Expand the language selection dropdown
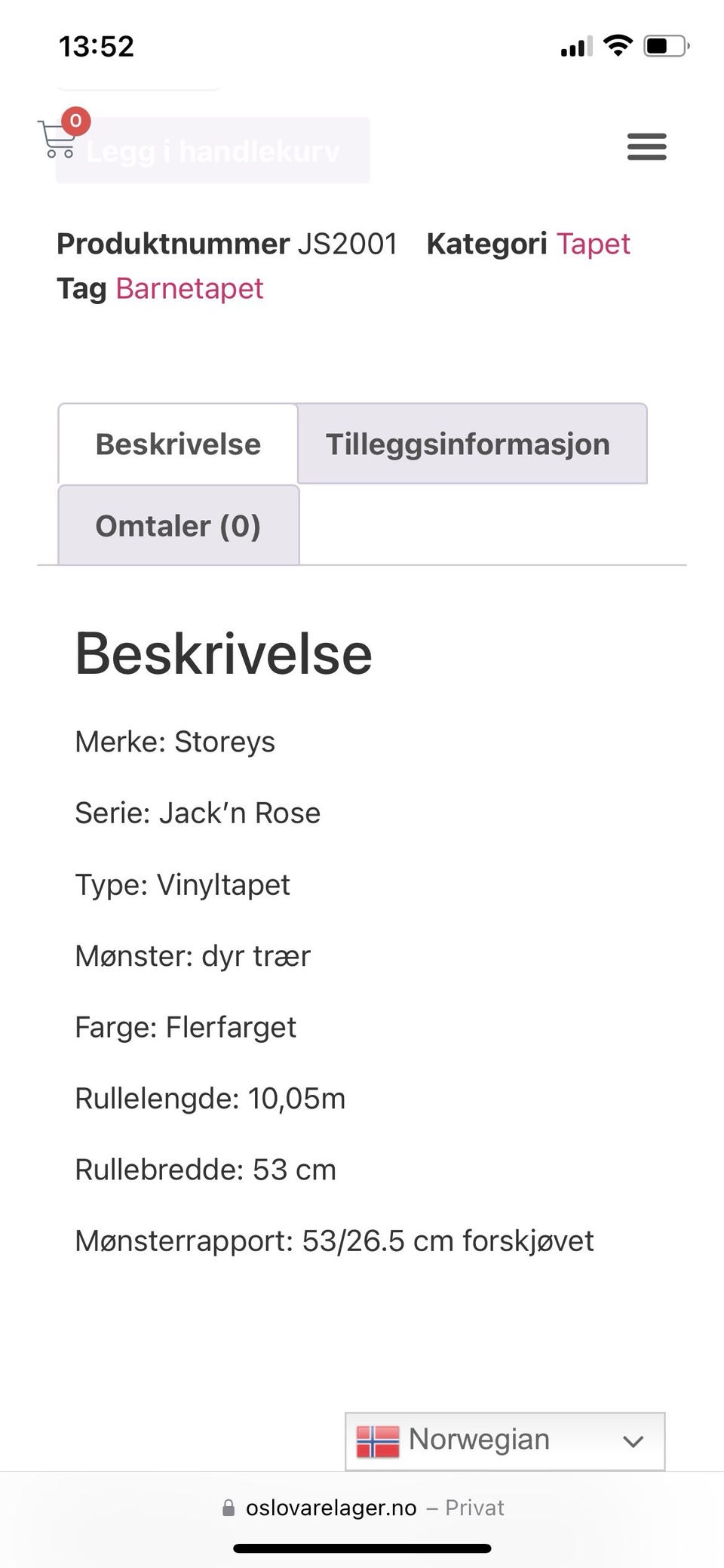The height and width of the screenshot is (1568, 724). click(504, 1439)
